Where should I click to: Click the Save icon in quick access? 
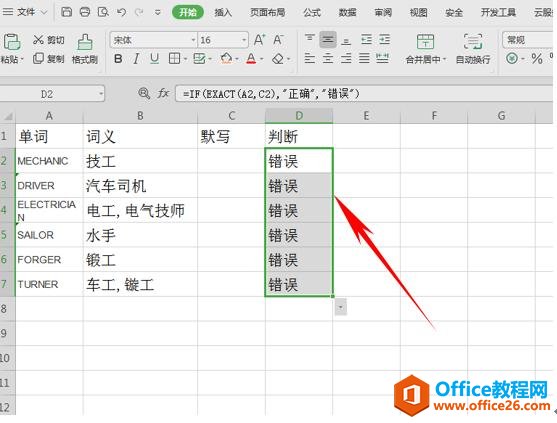point(66,12)
